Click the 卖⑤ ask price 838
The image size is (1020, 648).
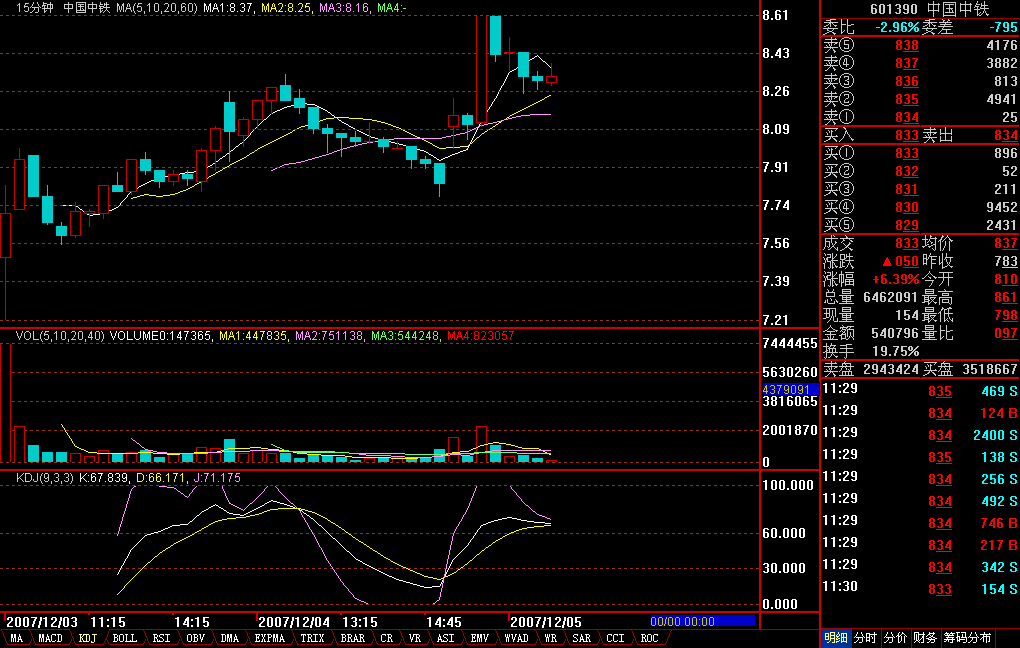[906, 46]
